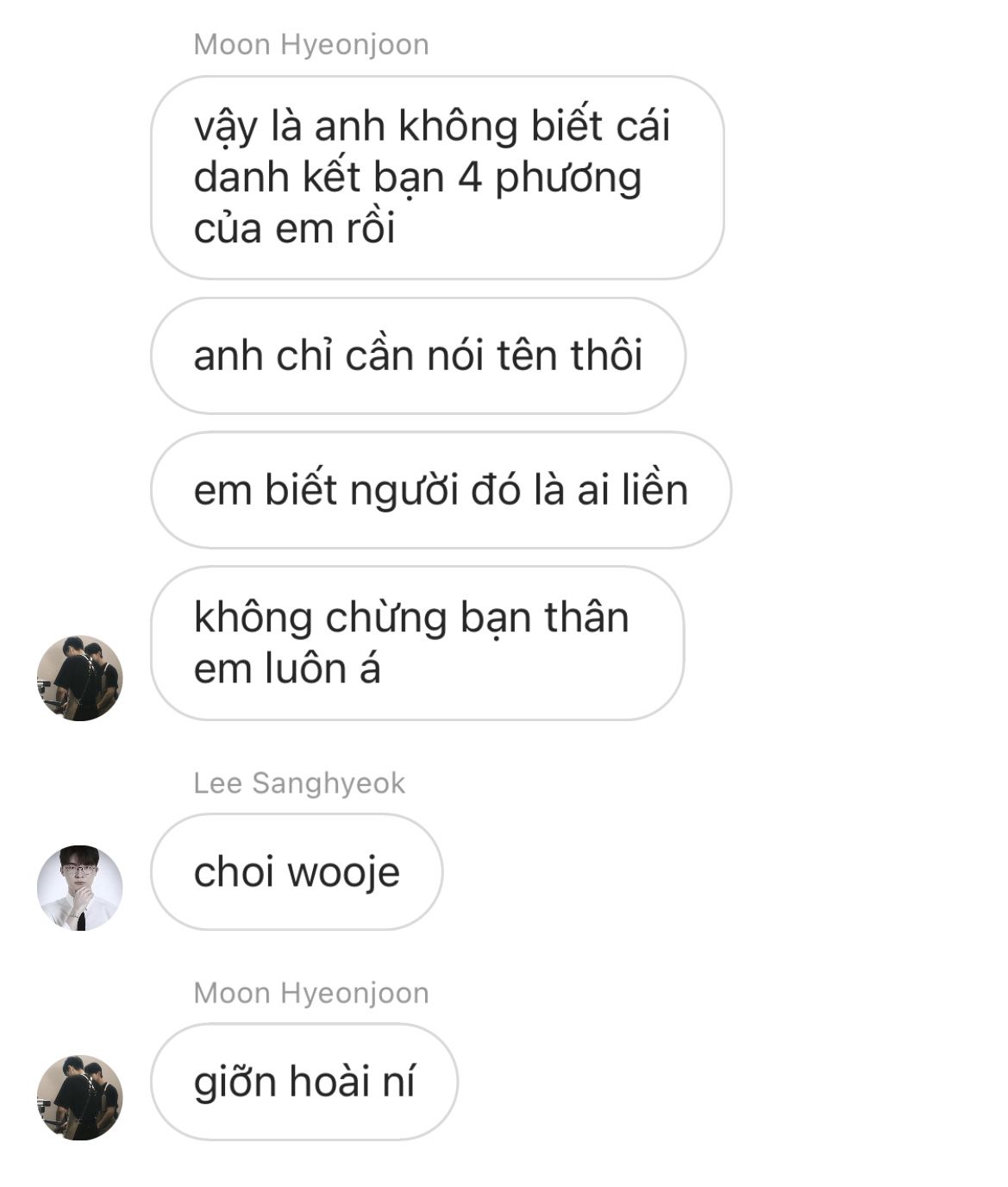Click the word 'thôi' in second bubble
Image resolution: width=1008 pixels, height=1187 pixels.
click(x=606, y=355)
